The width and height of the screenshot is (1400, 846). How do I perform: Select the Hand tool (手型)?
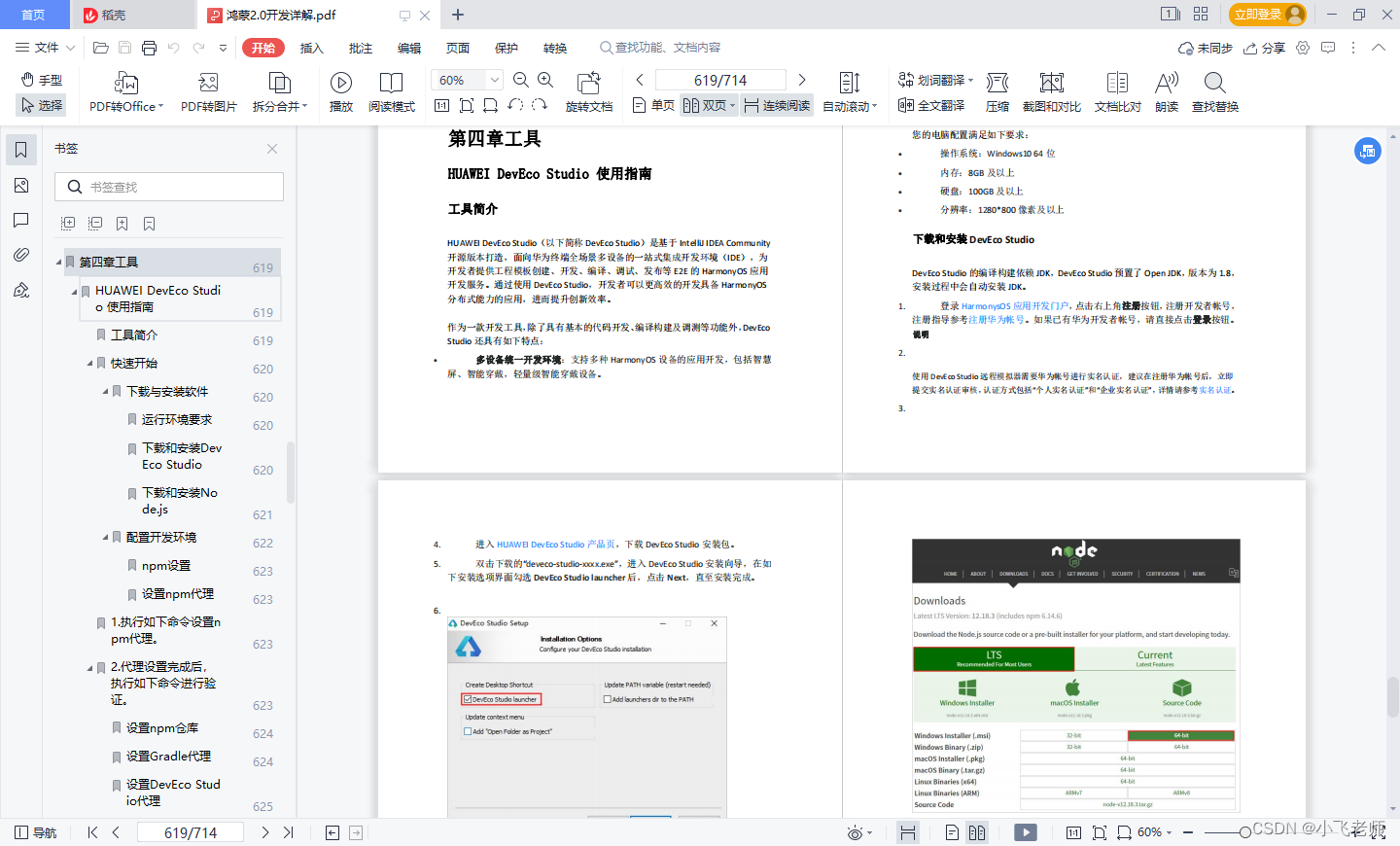[42, 80]
